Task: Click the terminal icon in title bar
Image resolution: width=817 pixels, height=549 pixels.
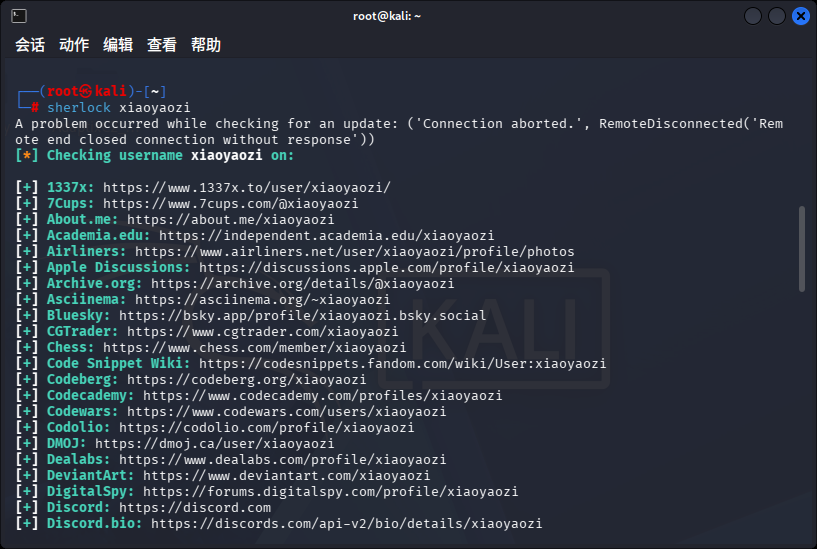Action: click(x=19, y=16)
